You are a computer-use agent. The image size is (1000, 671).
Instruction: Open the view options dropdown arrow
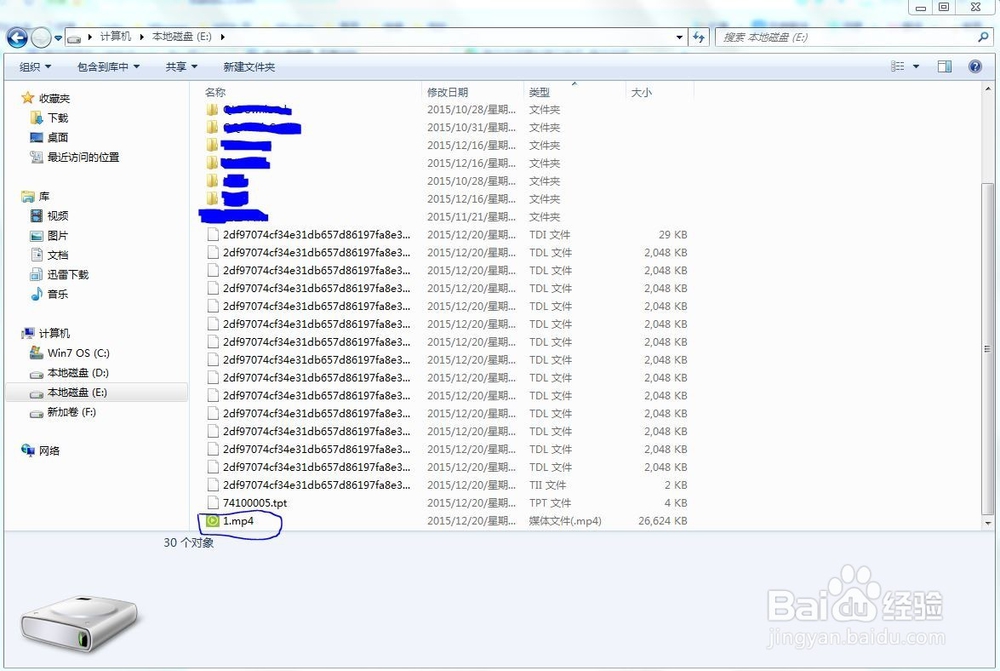pos(916,66)
